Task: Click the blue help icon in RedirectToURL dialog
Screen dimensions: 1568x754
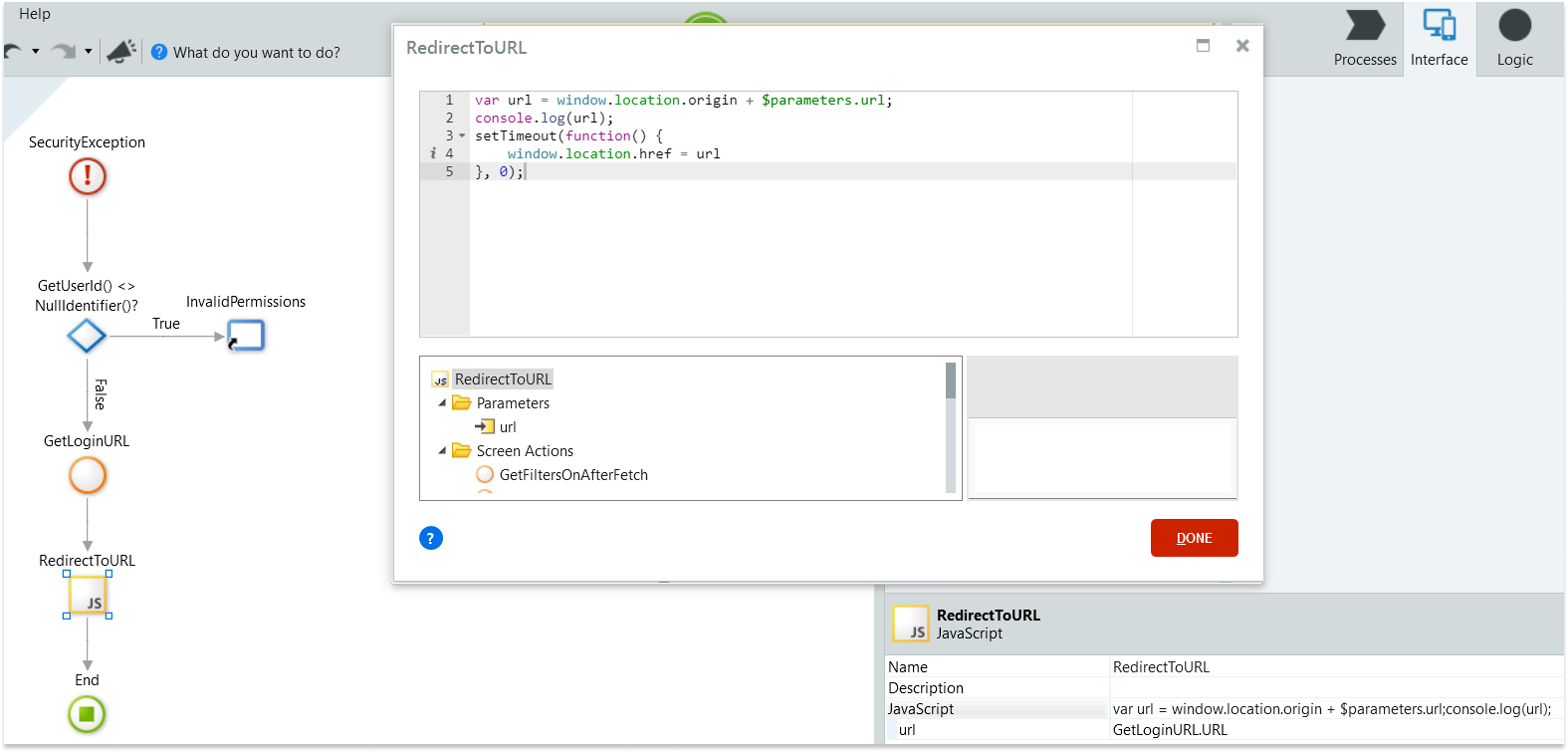Action: (431, 538)
